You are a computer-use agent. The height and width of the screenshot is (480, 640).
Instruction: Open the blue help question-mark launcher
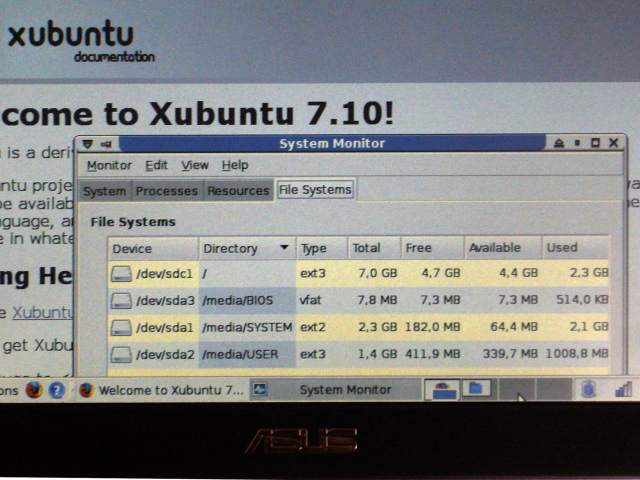pyautogui.click(x=57, y=390)
